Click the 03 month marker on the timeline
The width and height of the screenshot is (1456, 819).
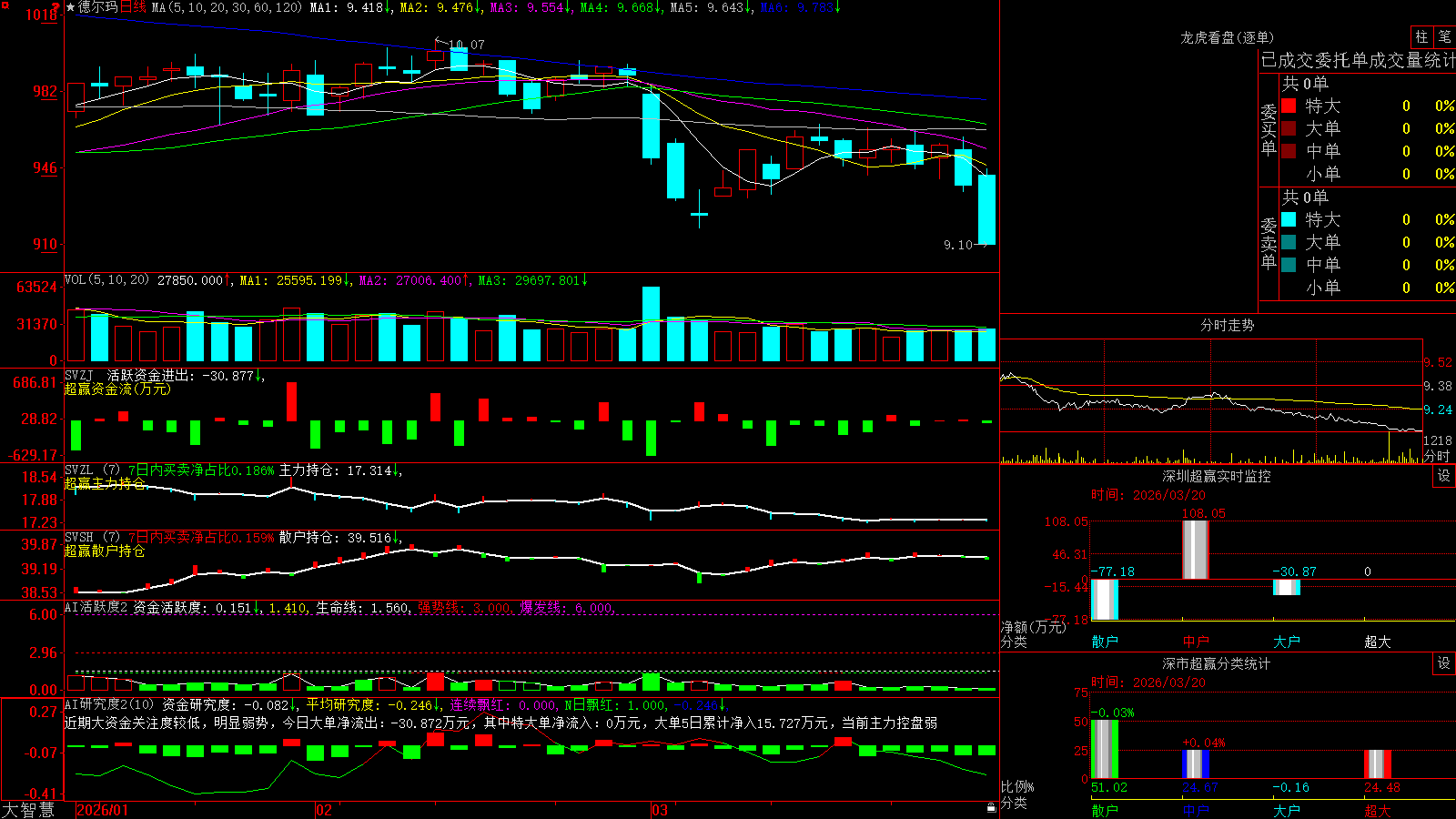point(661,810)
